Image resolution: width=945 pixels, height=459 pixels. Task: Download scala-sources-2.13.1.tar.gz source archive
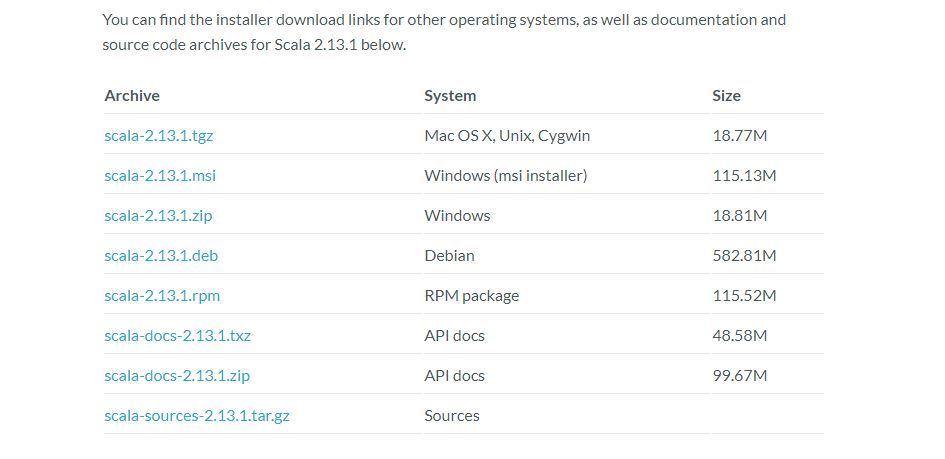click(197, 415)
